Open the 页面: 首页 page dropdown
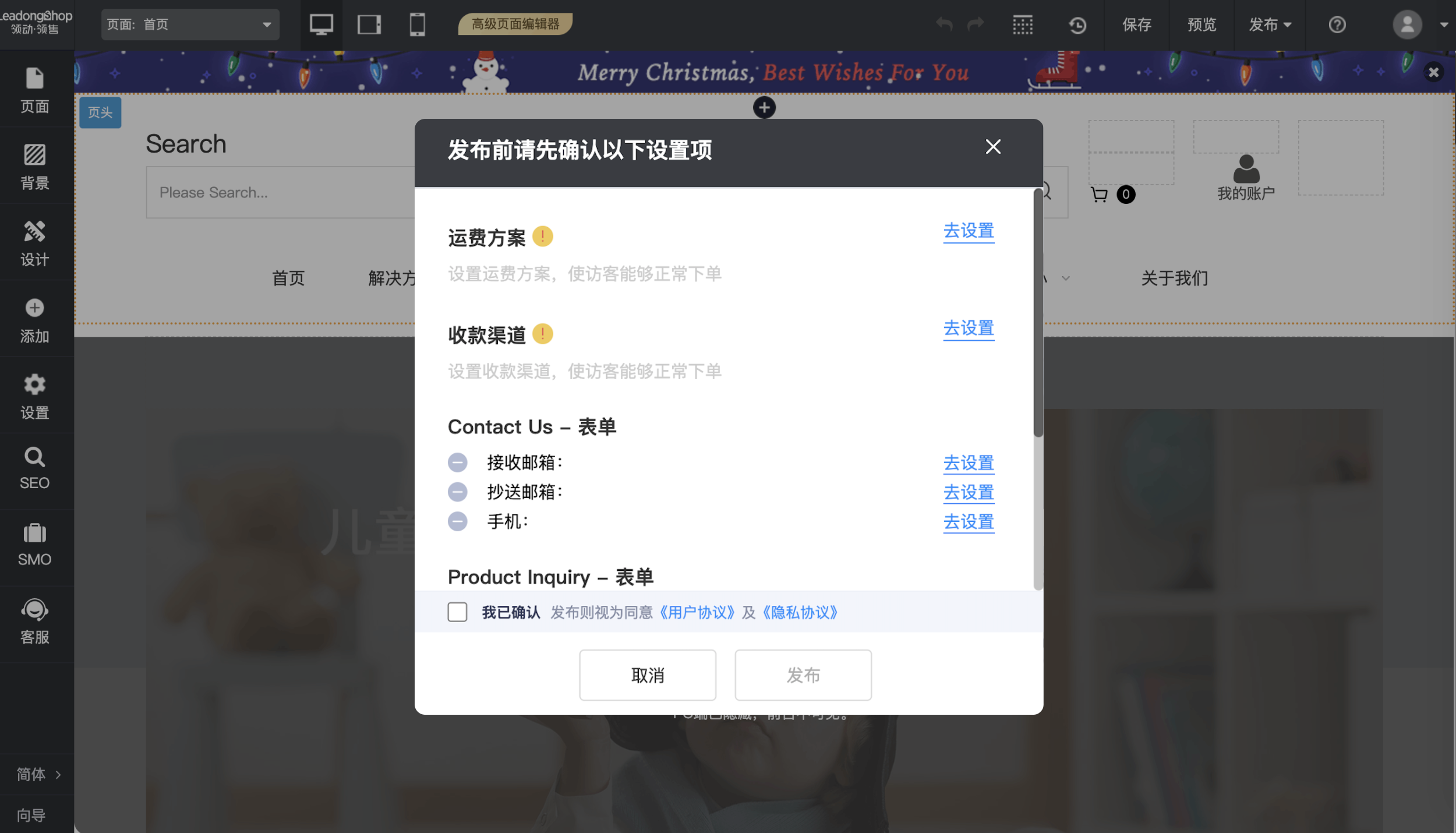 click(x=190, y=24)
